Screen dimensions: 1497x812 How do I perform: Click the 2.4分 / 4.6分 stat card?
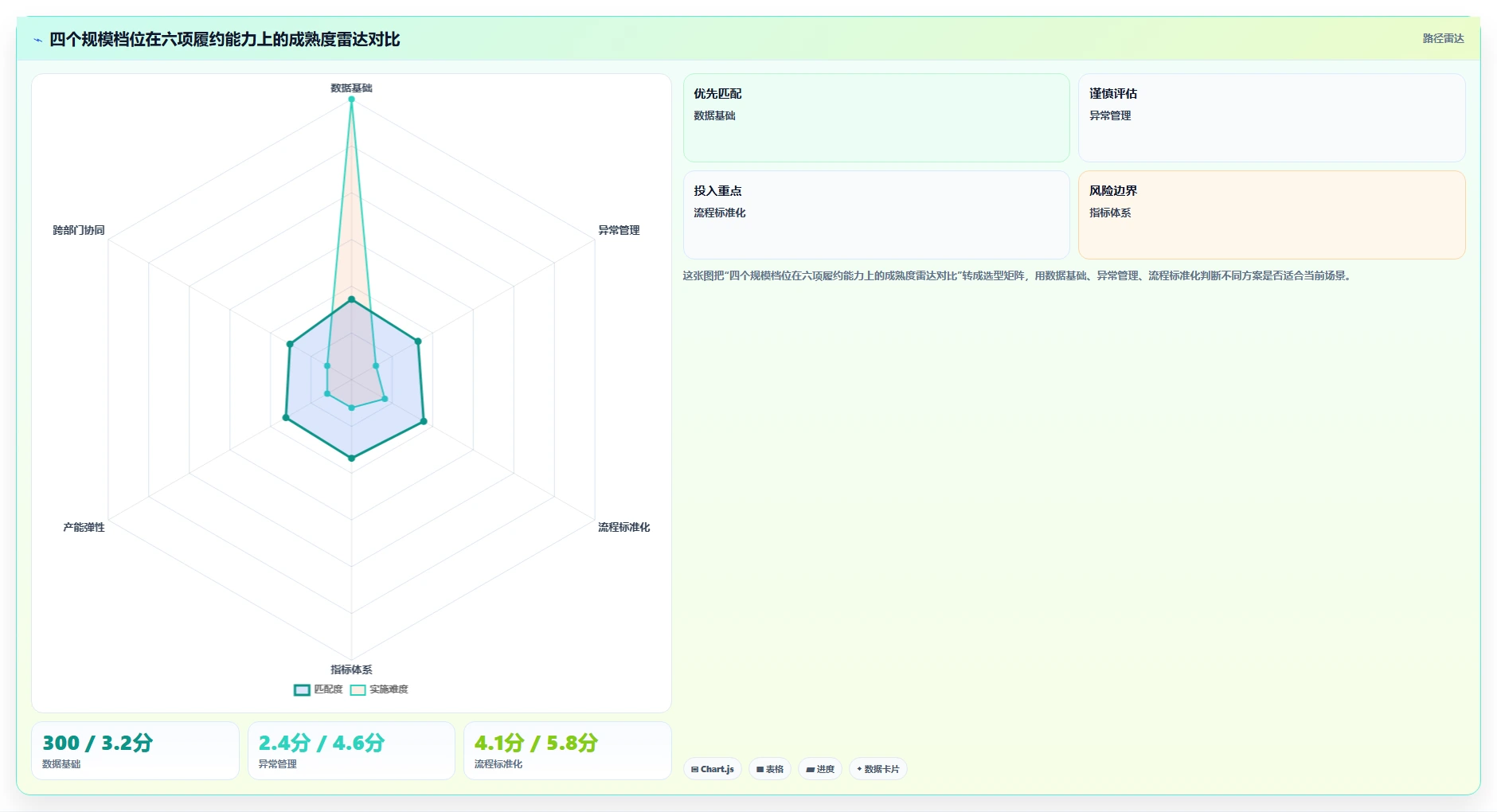coord(351,751)
